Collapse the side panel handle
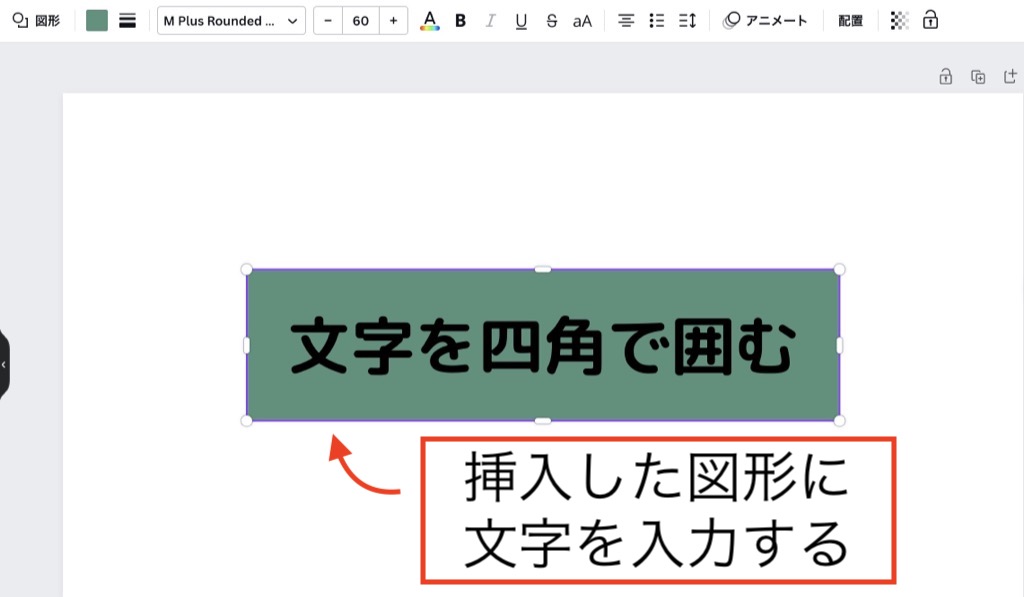 [x=4, y=364]
